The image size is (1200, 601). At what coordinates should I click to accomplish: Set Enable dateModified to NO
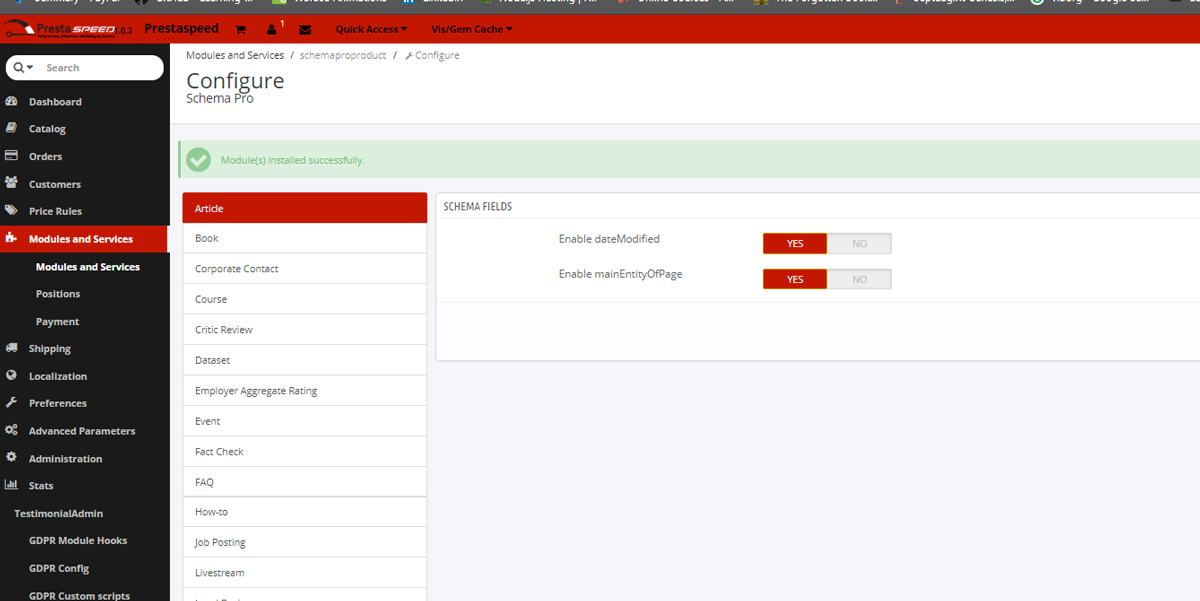859,243
